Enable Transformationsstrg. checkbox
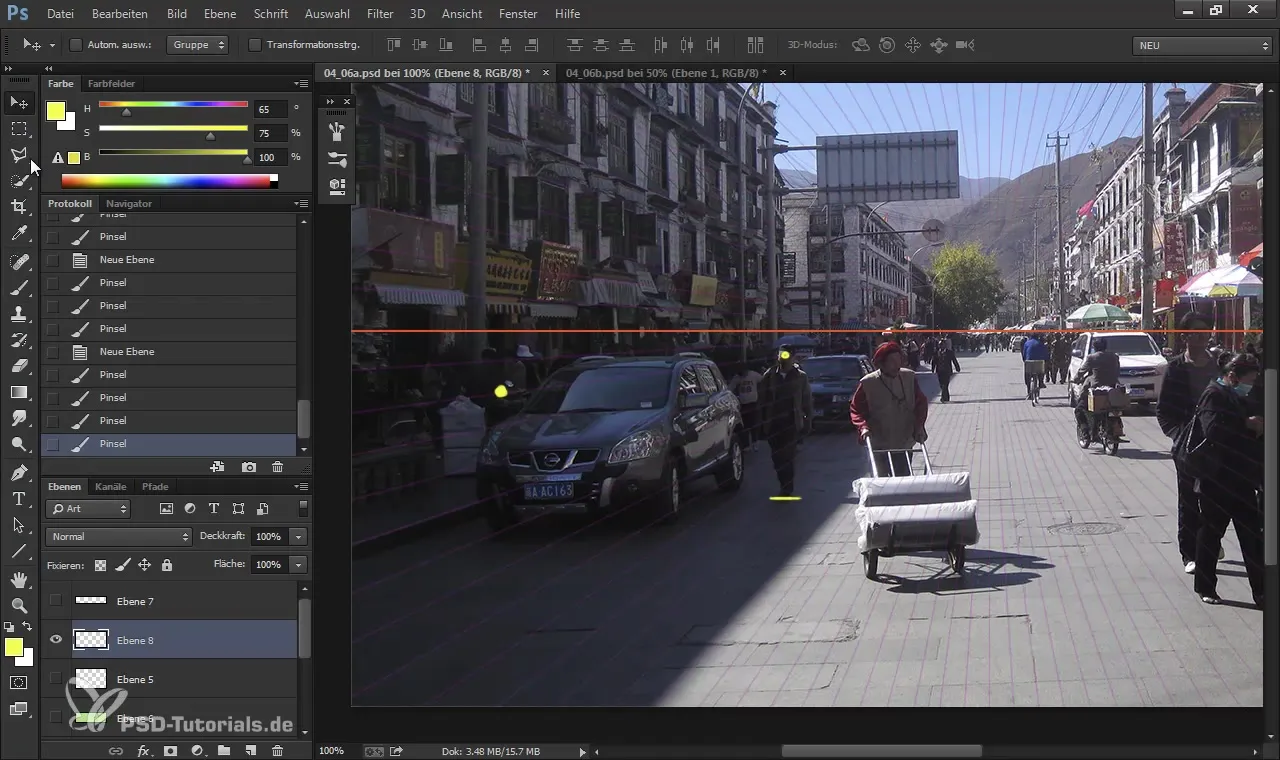The image size is (1280, 760). (254, 45)
